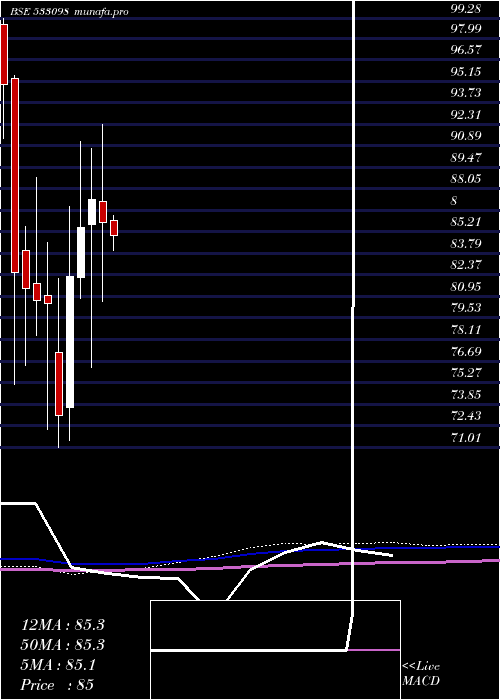Click the 90.89 price axis label
The image size is (500, 700).
[466, 136]
